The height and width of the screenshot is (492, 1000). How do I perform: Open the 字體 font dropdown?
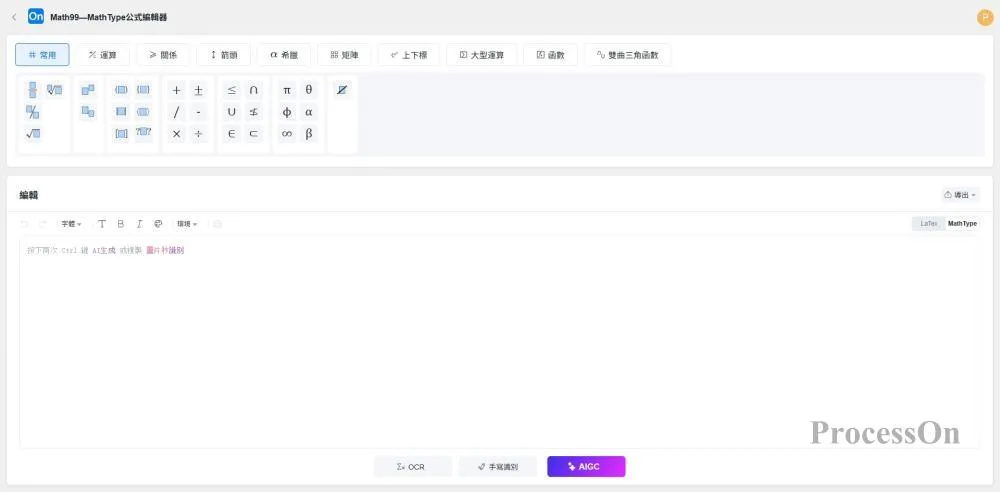[71, 224]
